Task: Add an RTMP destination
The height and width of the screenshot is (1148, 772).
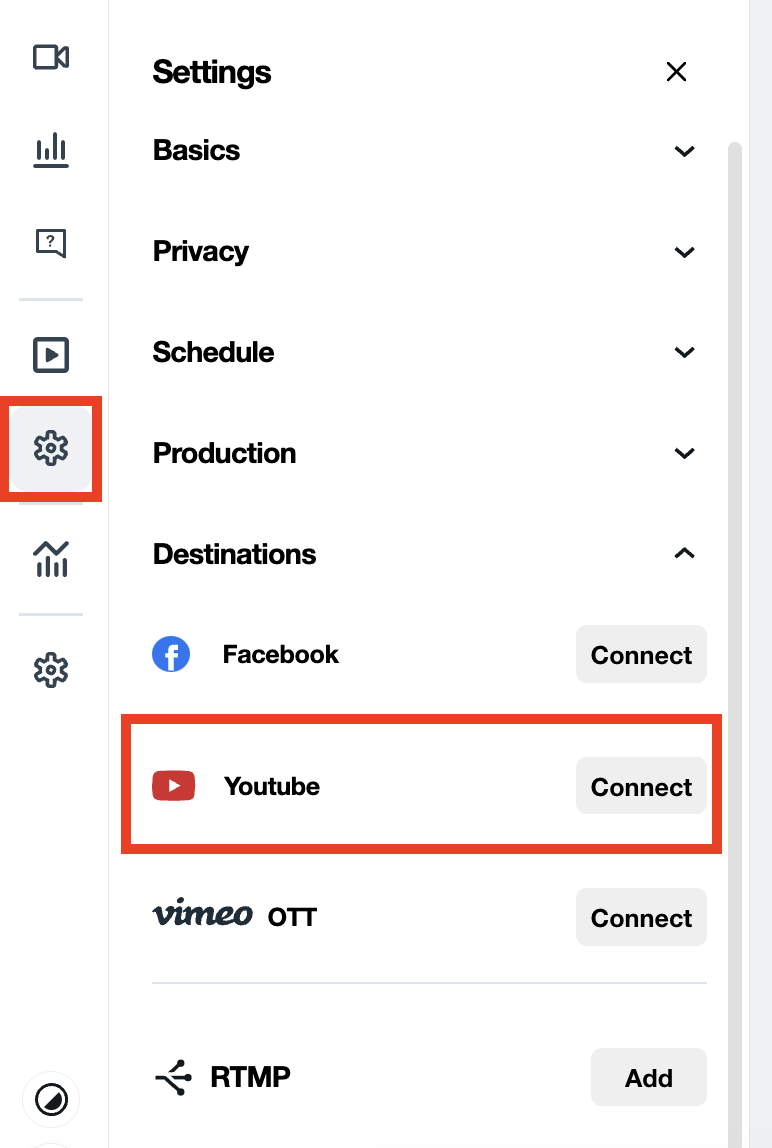Action: tap(648, 1078)
